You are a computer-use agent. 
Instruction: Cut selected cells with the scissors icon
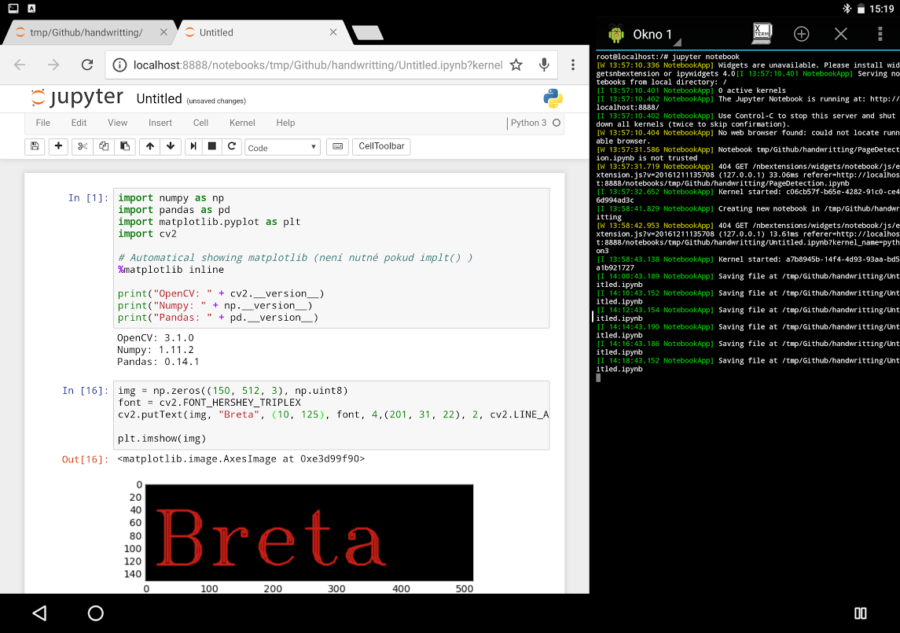click(x=82, y=146)
